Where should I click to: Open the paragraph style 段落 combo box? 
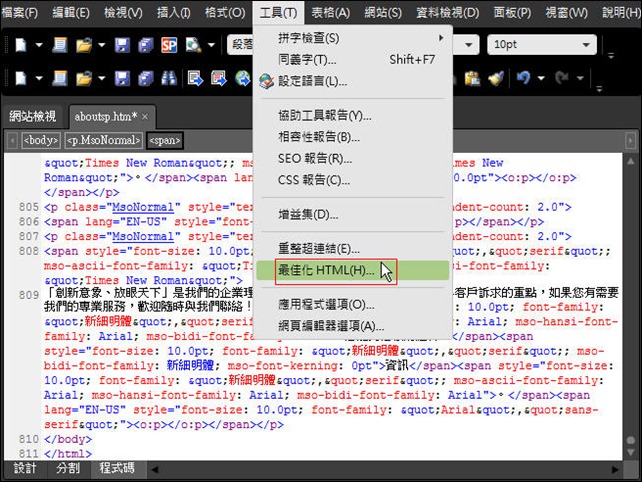pos(241,45)
